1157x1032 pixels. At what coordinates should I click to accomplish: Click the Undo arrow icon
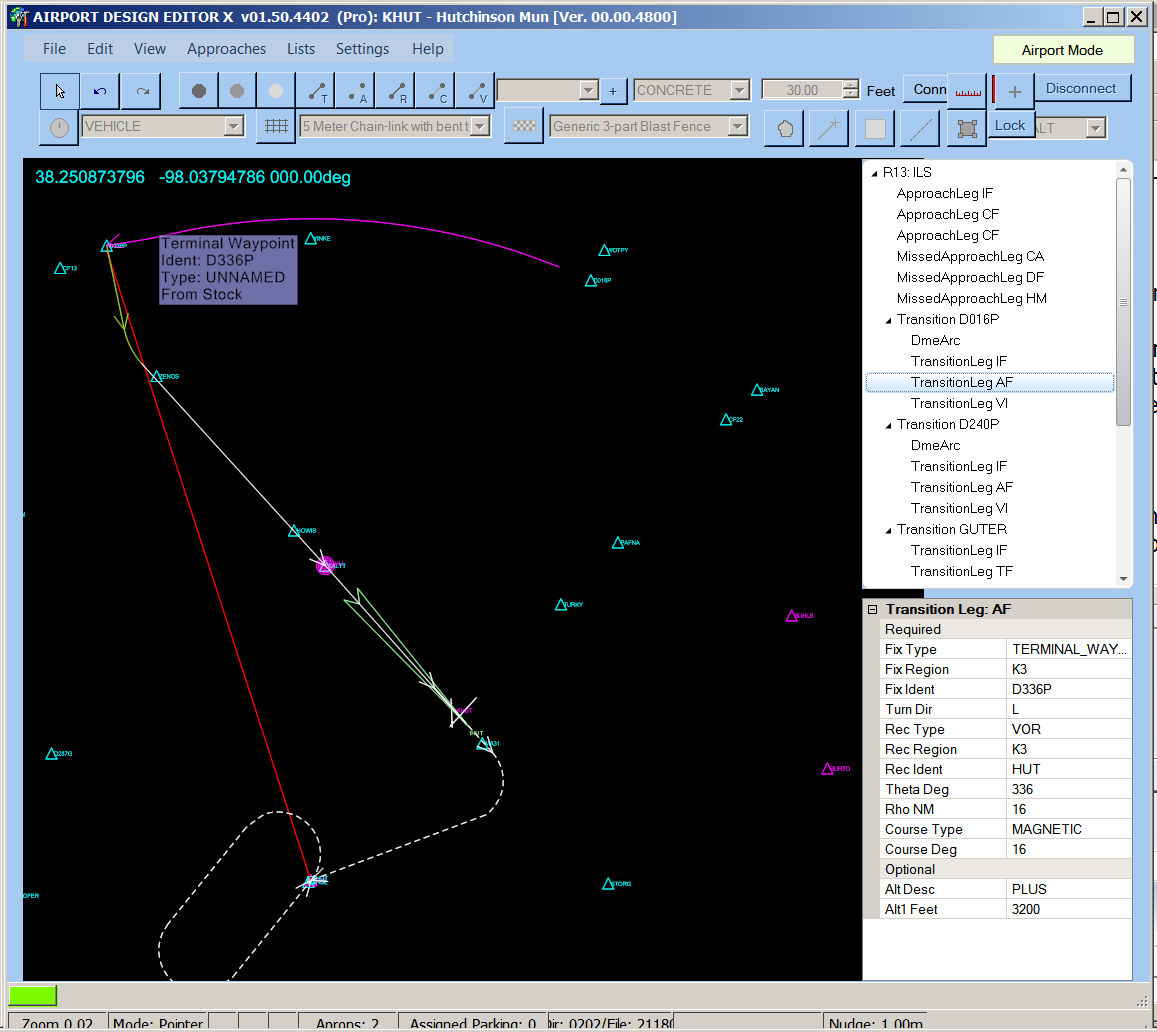click(100, 91)
